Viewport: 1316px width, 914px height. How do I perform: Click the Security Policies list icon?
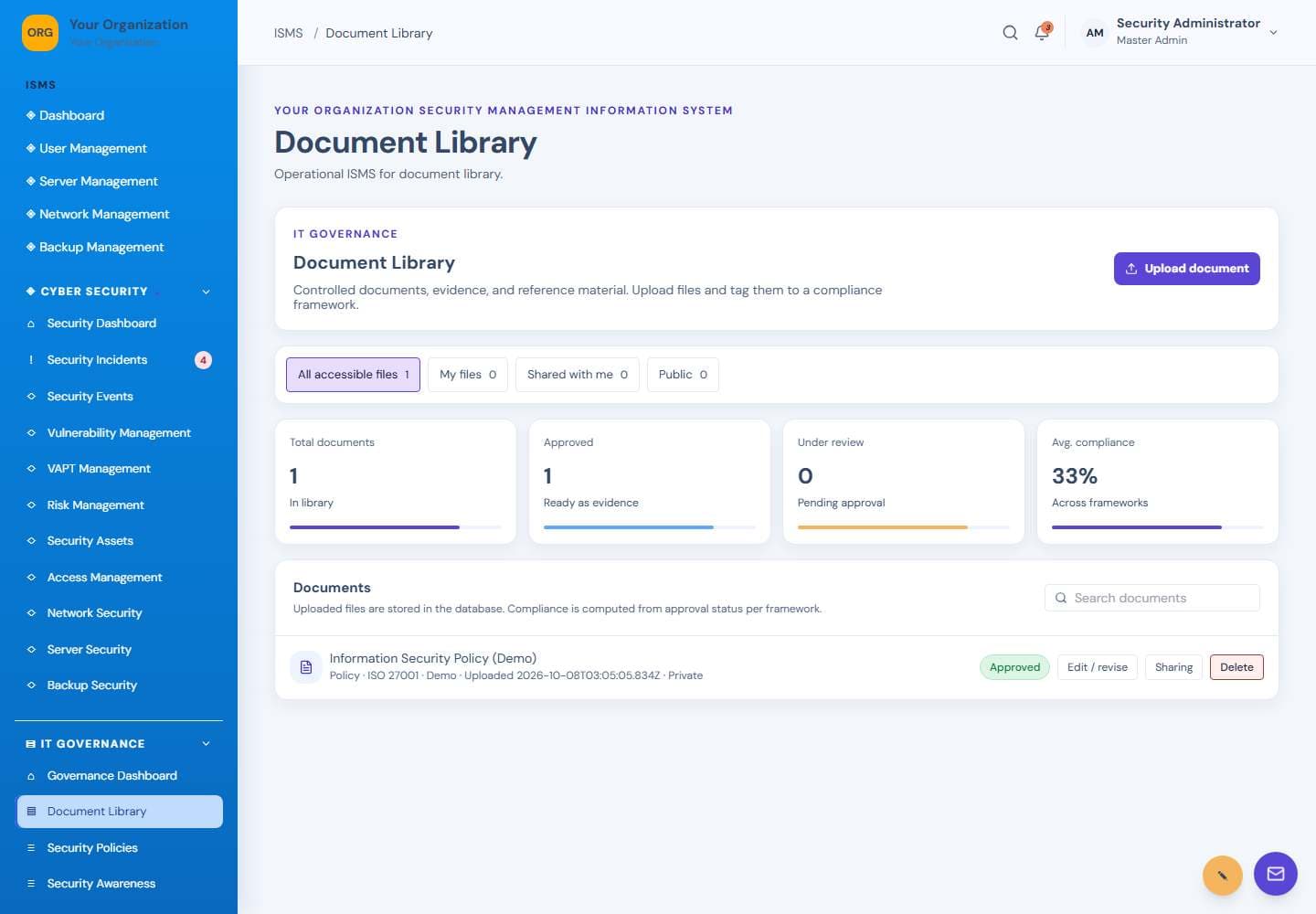[31, 848]
